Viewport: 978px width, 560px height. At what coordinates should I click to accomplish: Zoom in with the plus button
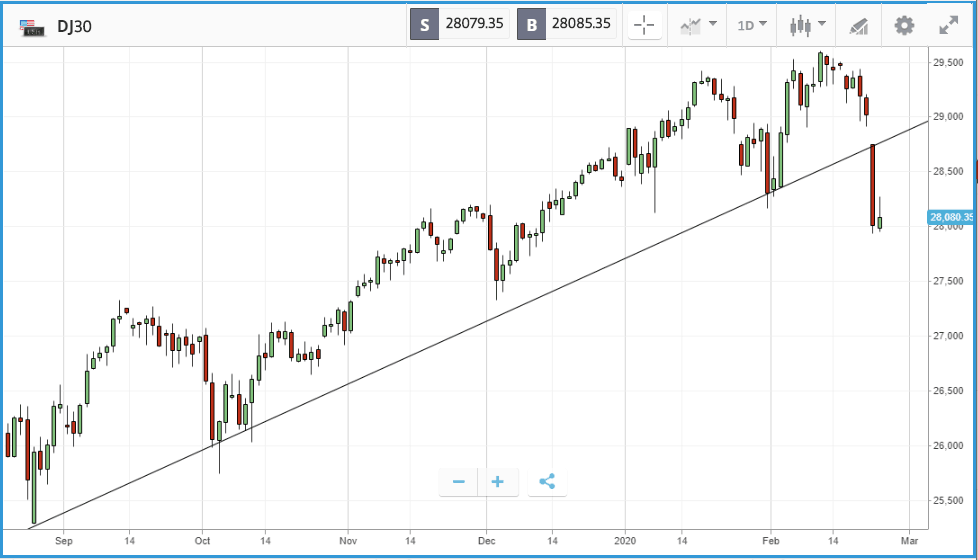498,481
